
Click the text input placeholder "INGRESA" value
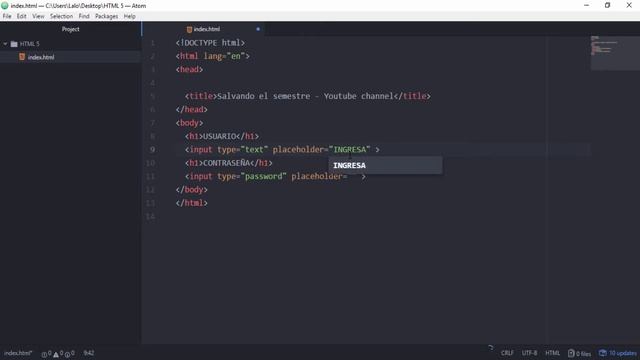point(350,150)
